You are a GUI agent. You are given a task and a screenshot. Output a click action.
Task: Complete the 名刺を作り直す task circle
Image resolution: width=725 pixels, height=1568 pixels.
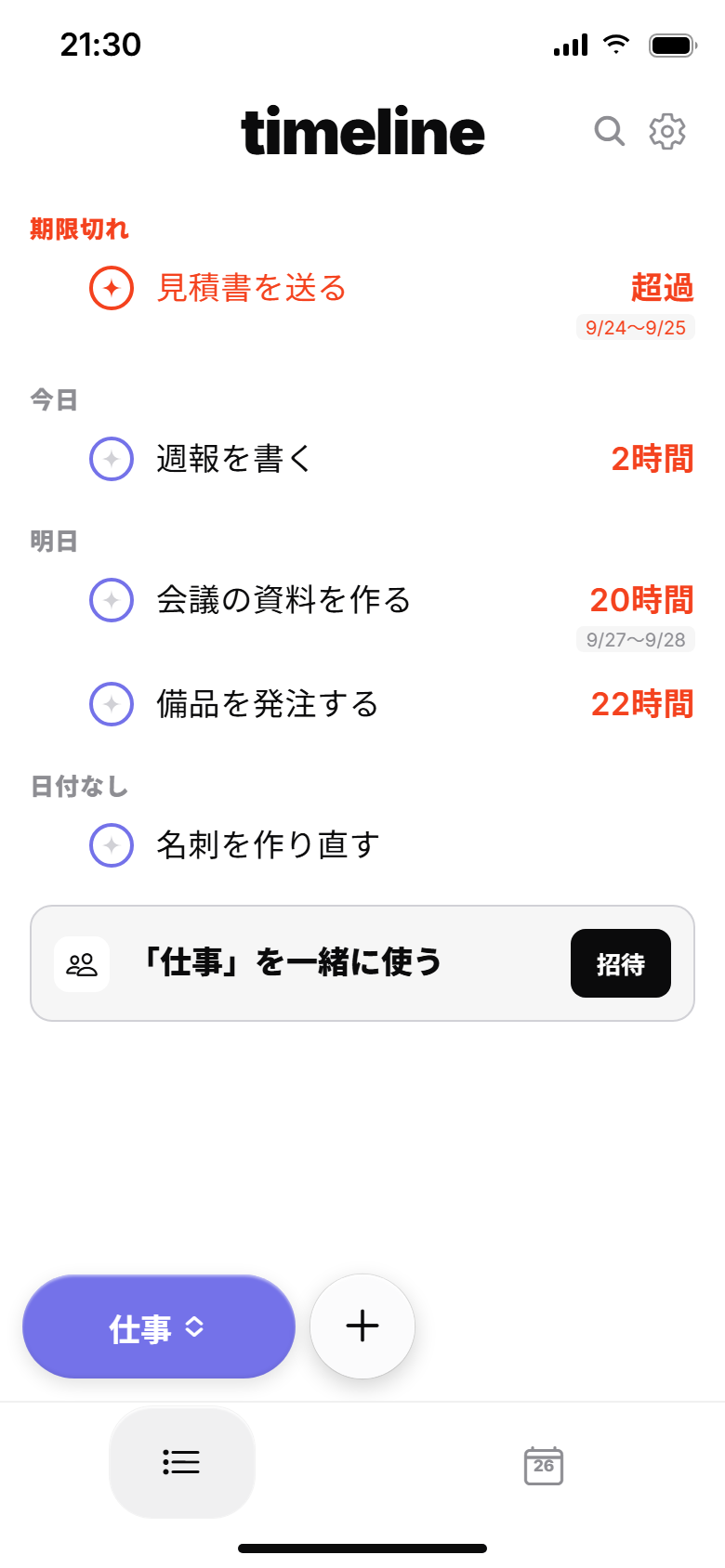coord(112,845)
